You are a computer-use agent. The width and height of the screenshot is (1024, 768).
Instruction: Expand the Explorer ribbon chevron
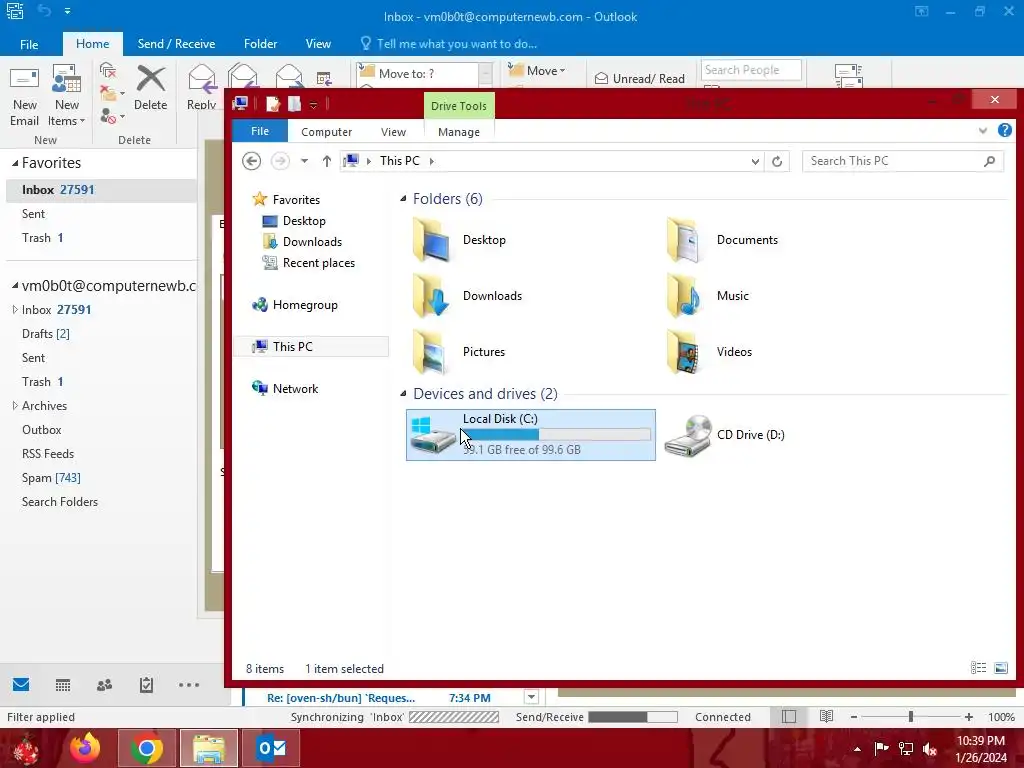(x=983, y=131)
